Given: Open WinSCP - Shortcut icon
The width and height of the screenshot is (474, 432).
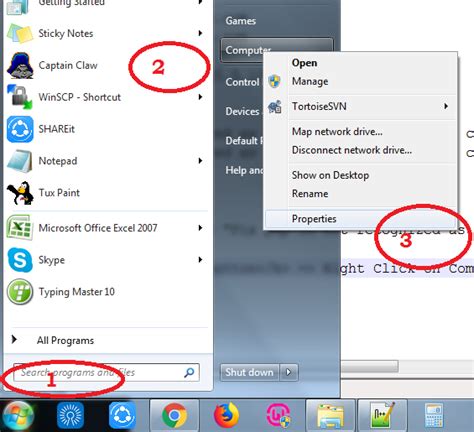Looking at the screenshot, I should click(x=20, y=97).
